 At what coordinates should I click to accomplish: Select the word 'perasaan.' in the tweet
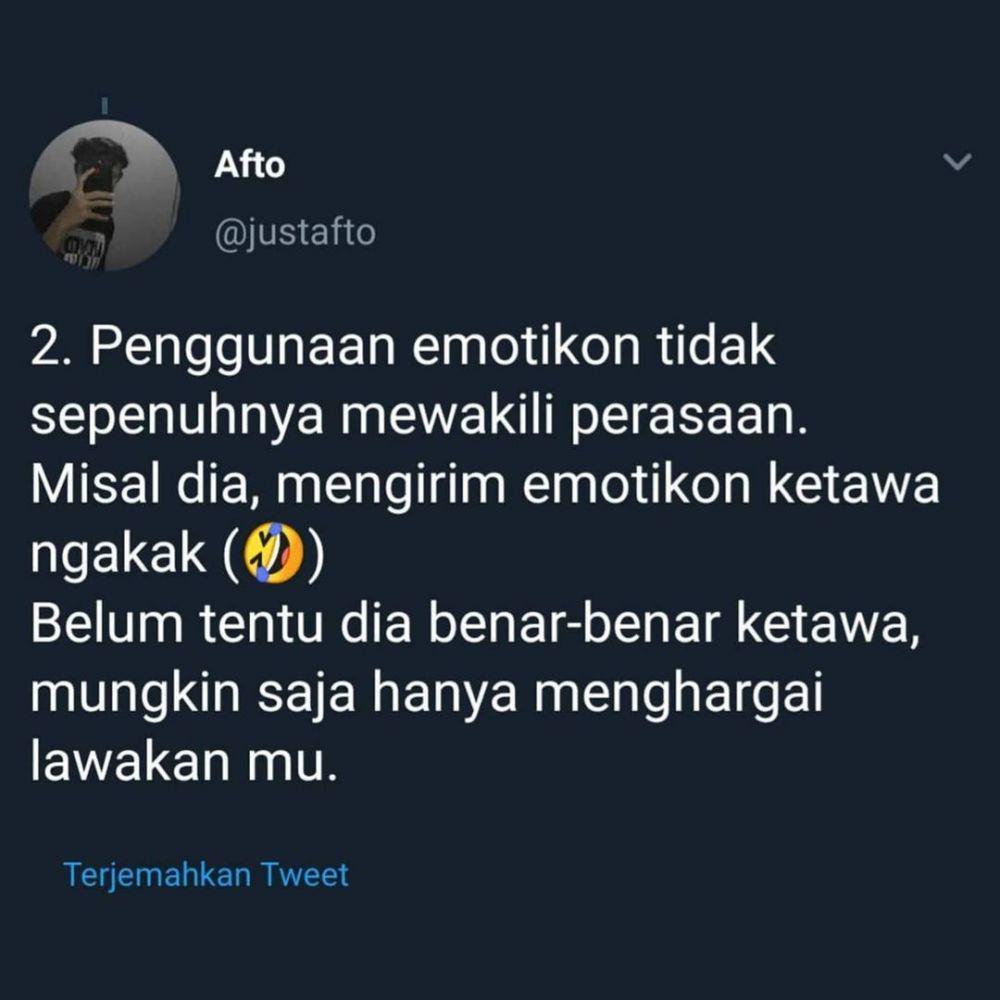coord(689,420)
